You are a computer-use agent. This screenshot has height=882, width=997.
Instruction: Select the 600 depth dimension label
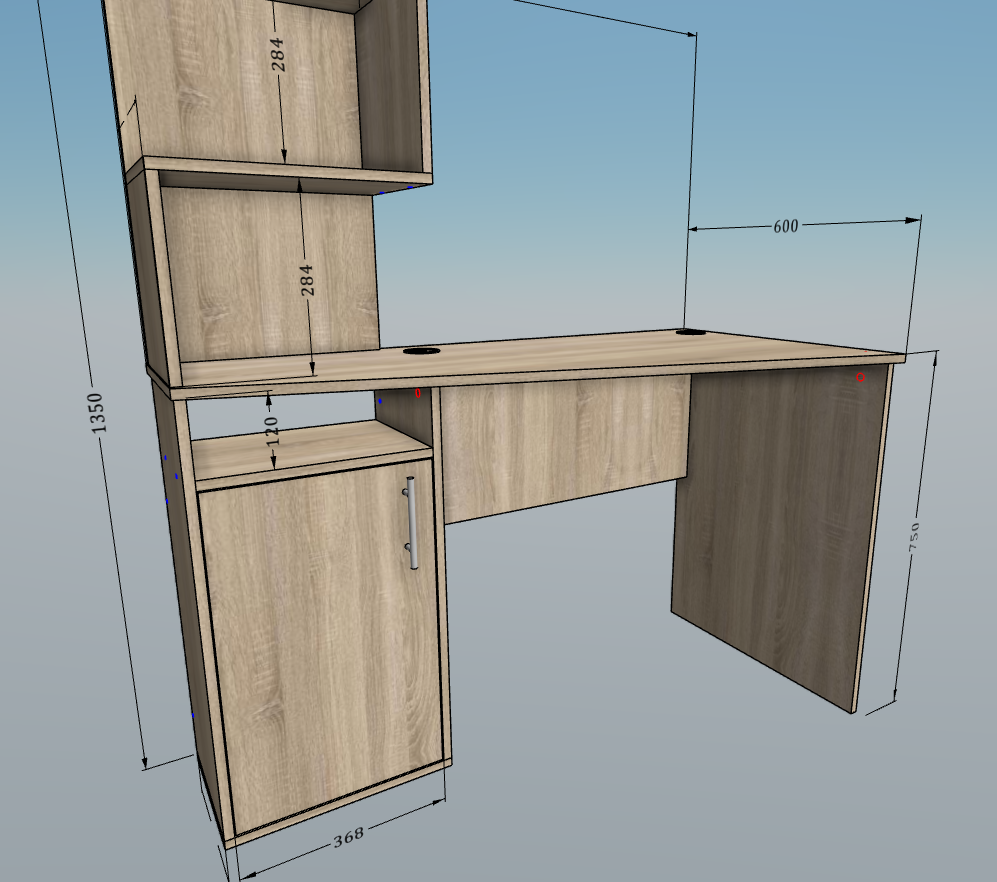click(x=785, y=226)
